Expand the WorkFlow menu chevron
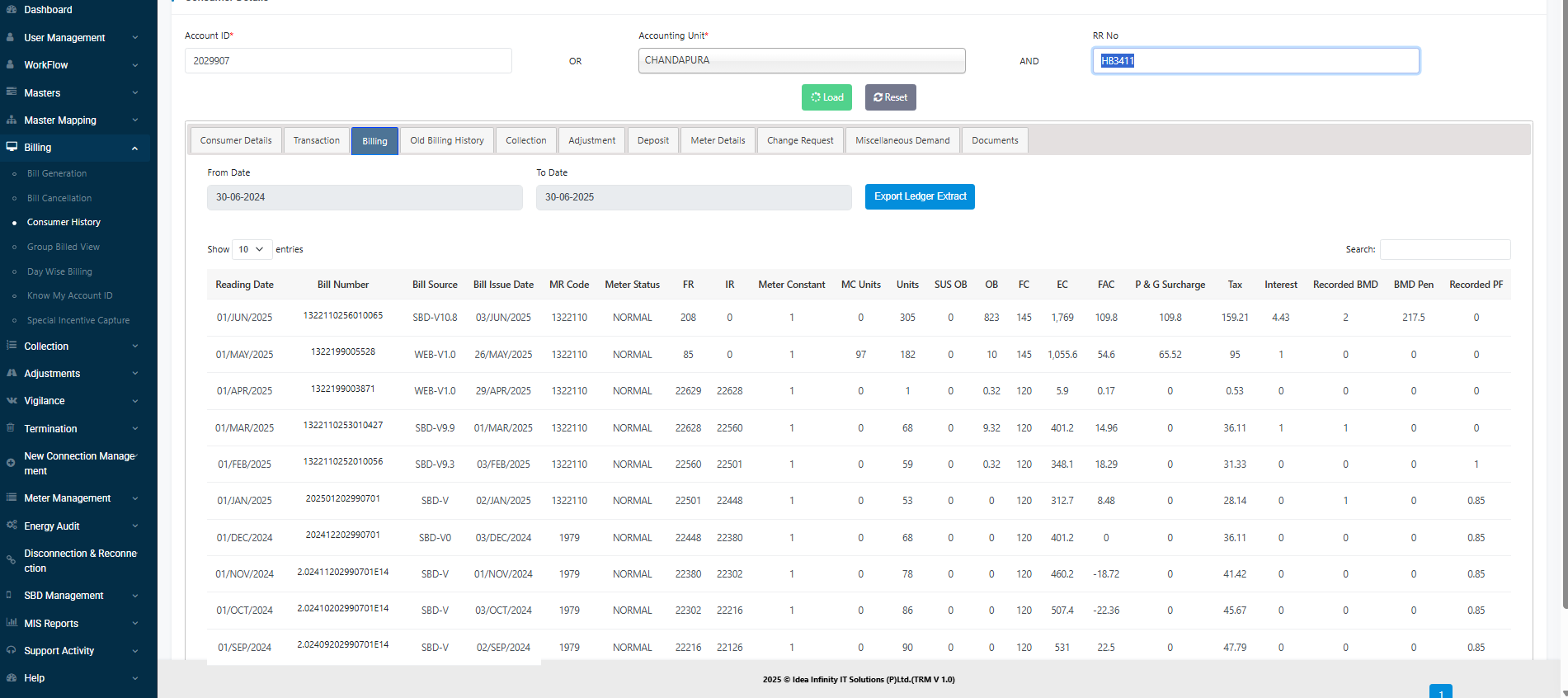Viewport: 1568px width, 698px height. [135, 65]
